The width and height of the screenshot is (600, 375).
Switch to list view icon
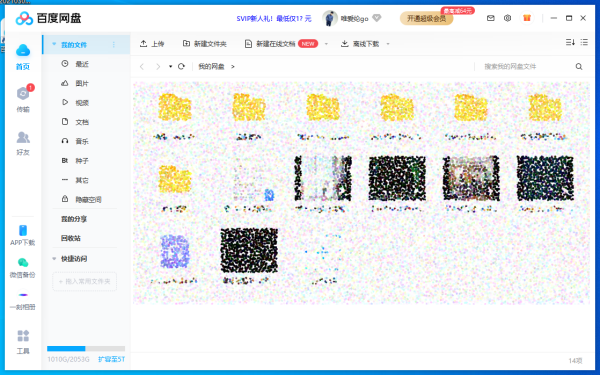(584, 42)
